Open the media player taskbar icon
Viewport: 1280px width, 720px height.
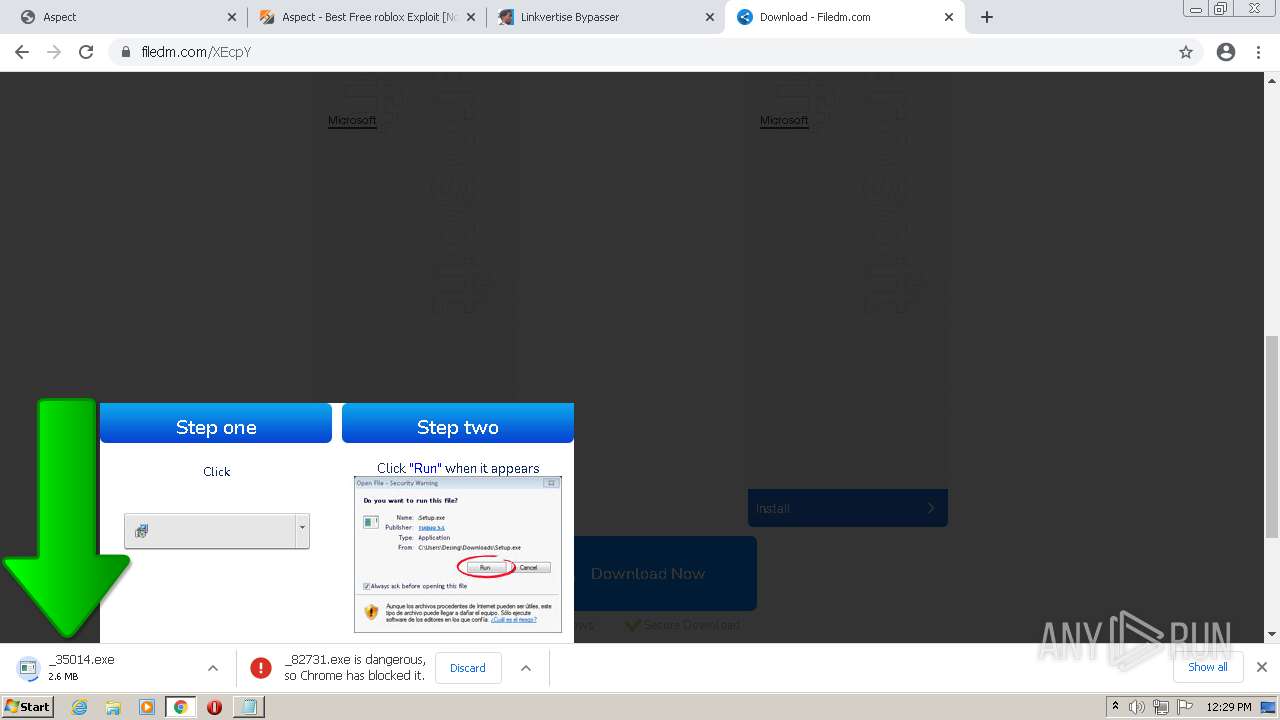(x=147, y=707)
